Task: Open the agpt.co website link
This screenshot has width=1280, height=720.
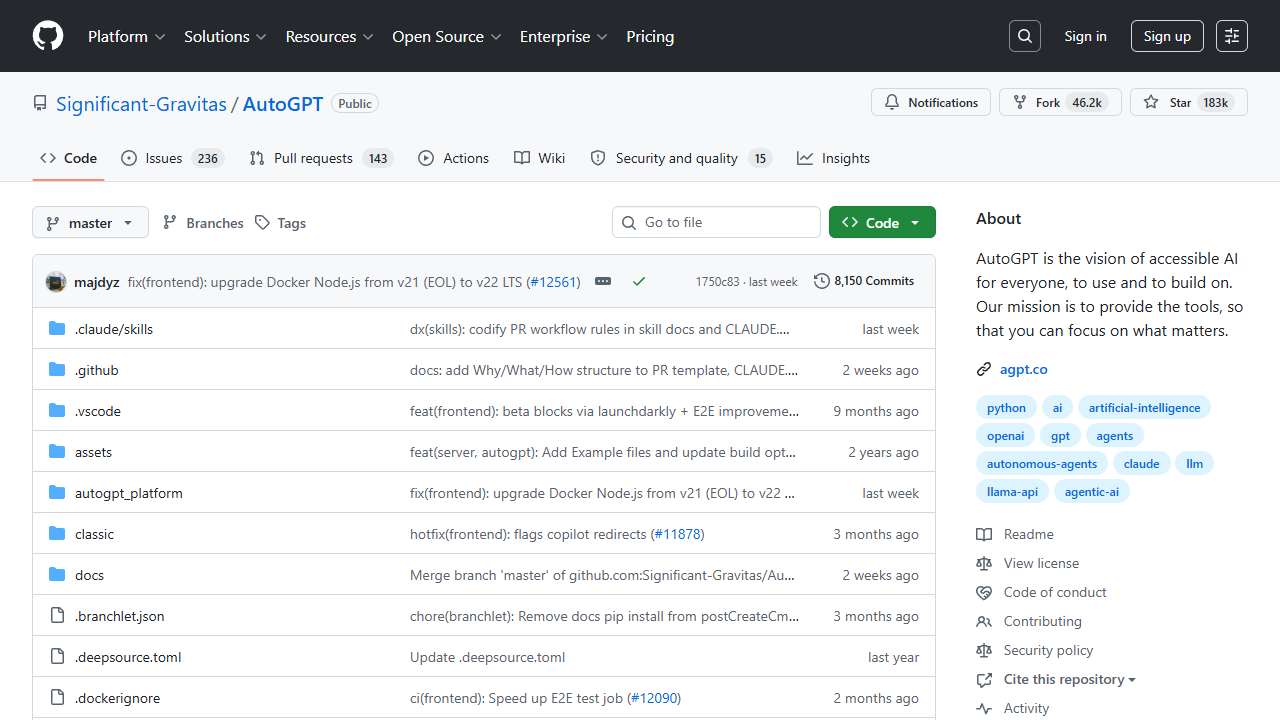Action: (1023, 369)
